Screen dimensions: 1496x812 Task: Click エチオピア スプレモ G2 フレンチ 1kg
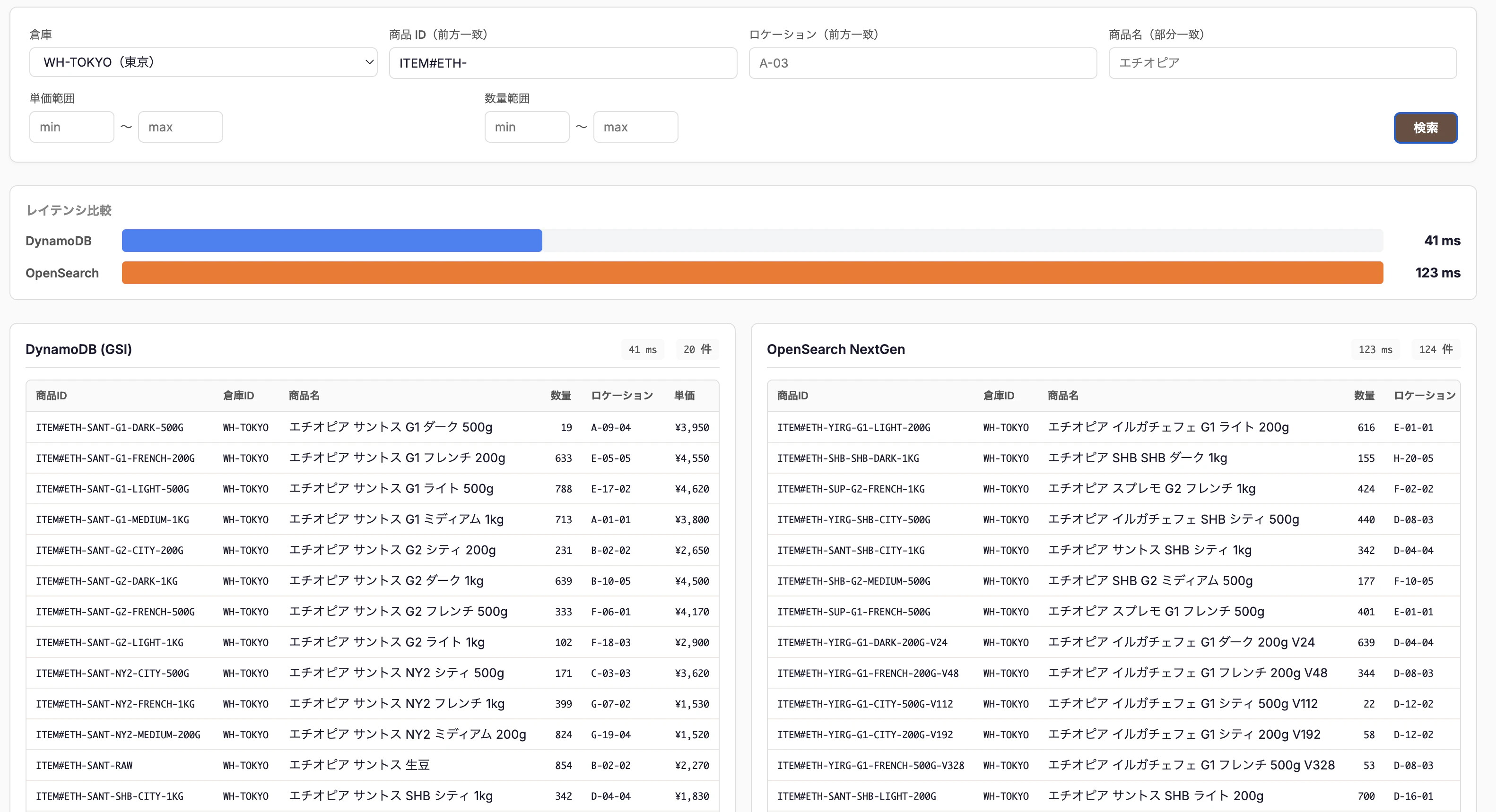(x=1151, y=489)
